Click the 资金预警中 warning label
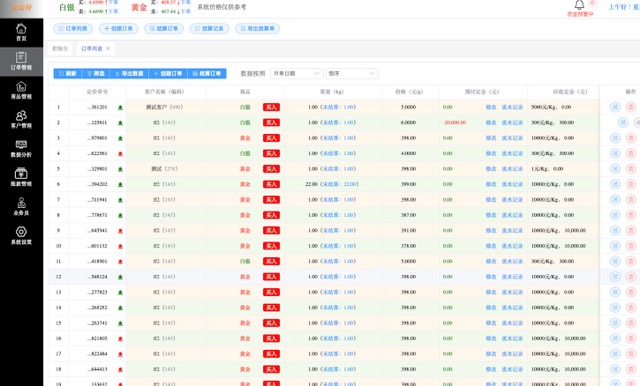640x386 pixels. pyautogui.click(x=580, y=14)
